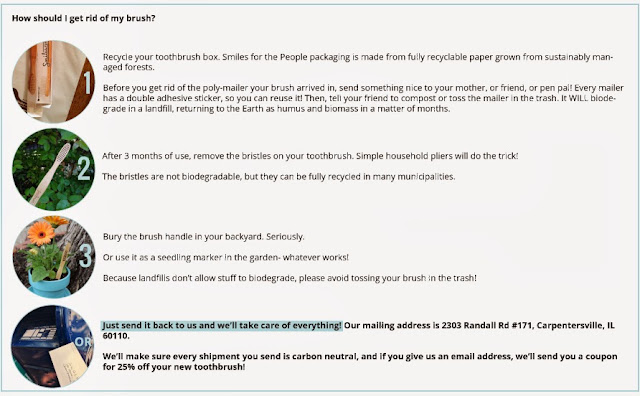Click the mailing address '2303 Randall Rd #171'
Image resolution: width=640 pixels, height=396 pixels.
coord(487,325)
